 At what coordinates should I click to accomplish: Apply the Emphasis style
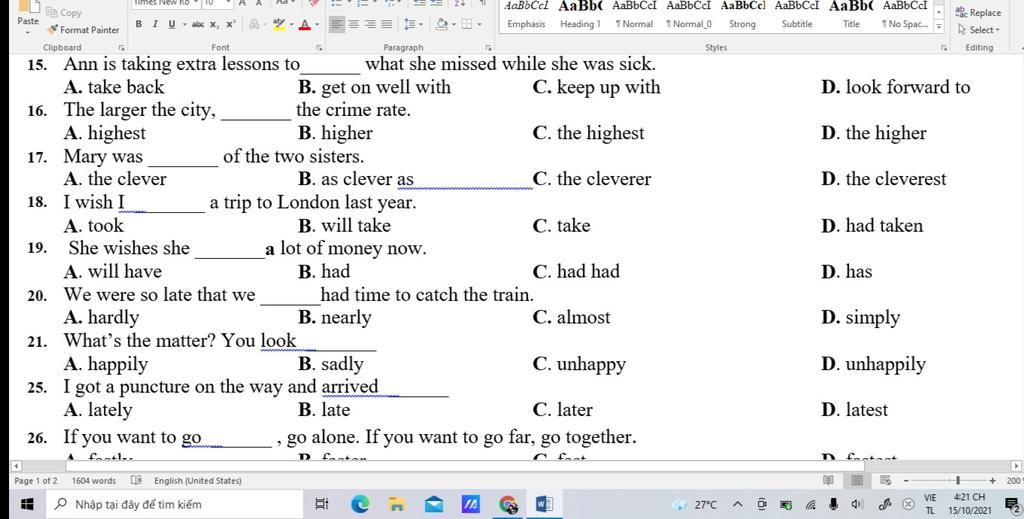pyautogui.click(x=526, y=16)
